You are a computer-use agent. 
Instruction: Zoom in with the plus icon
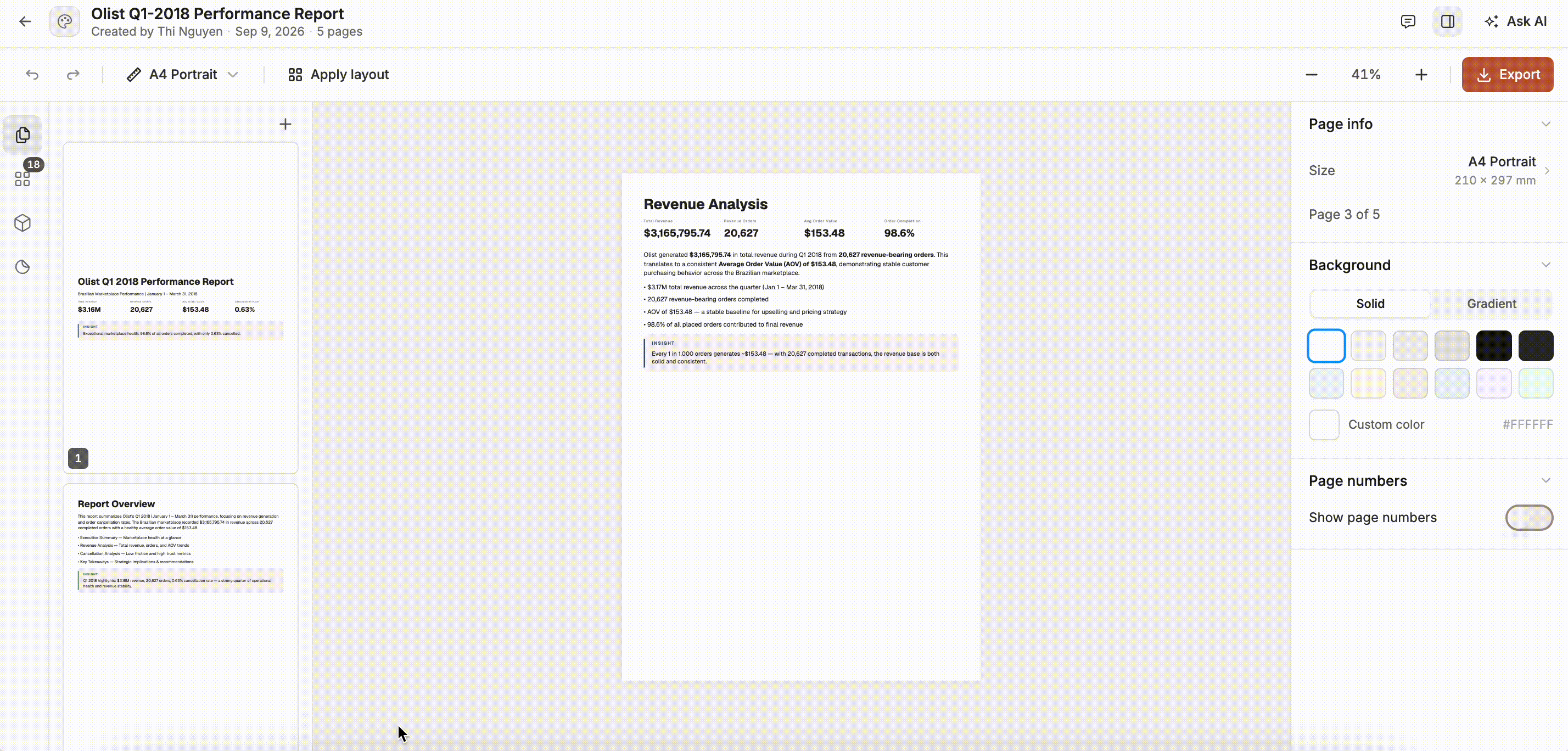[1421, 75]
